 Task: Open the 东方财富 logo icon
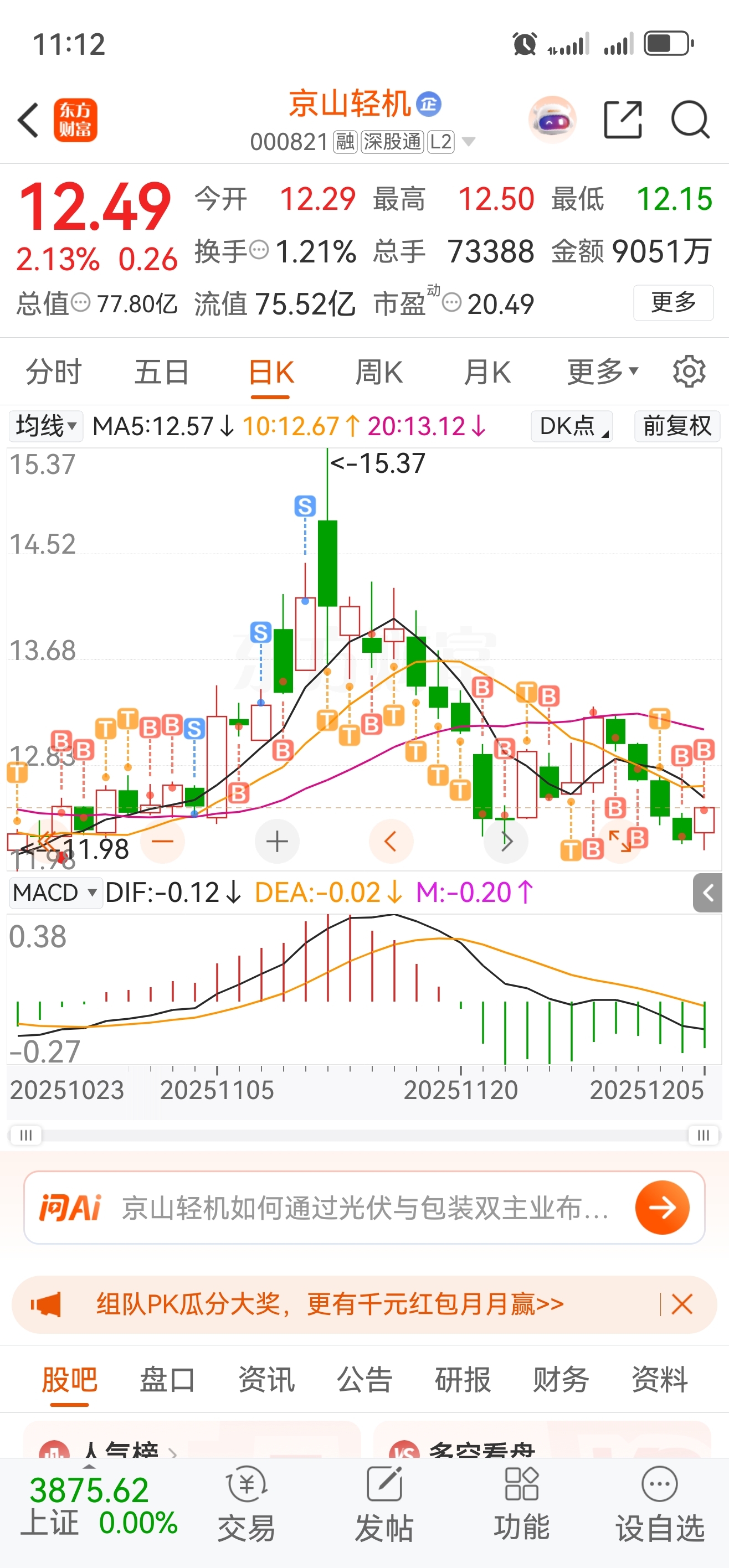point(75,120)
